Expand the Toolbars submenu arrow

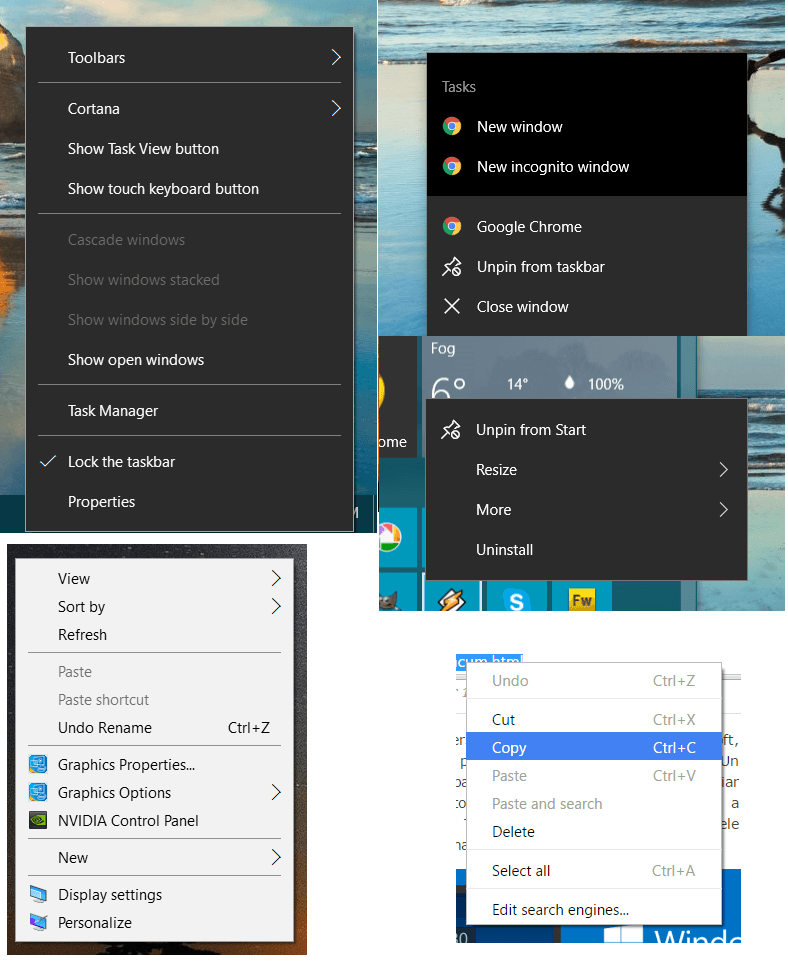336,58
